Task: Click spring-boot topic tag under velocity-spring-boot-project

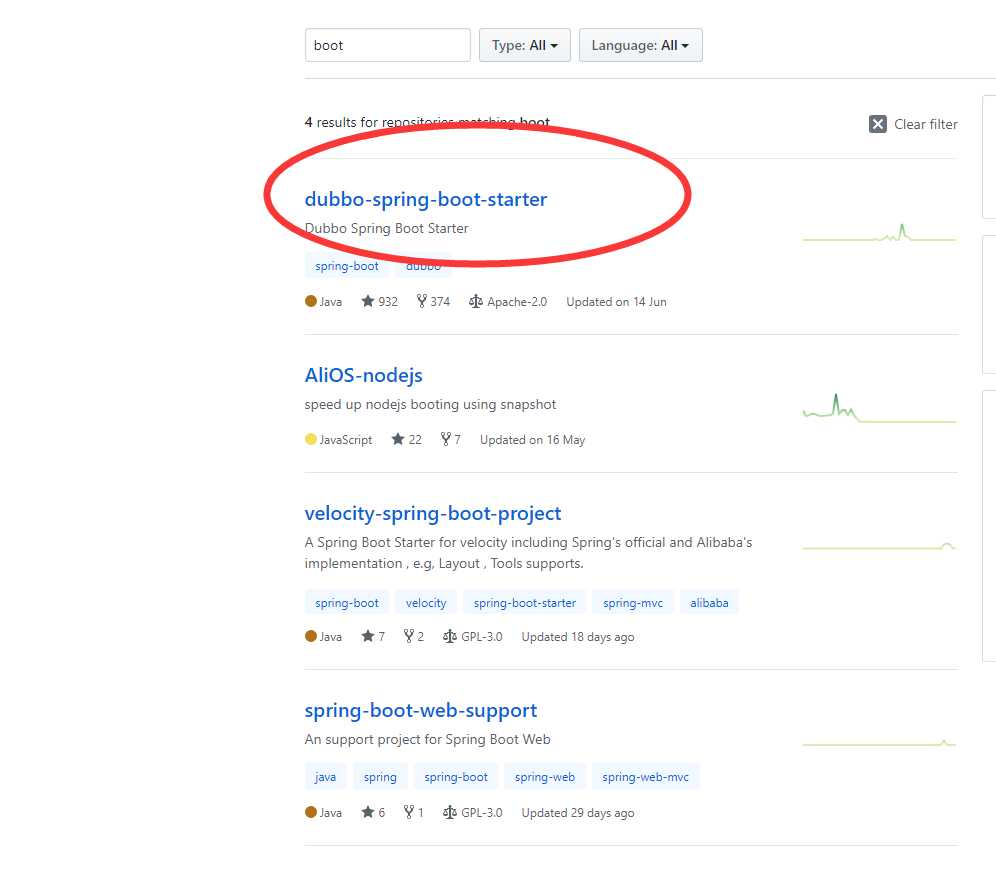Action: [x=347, y=603]
